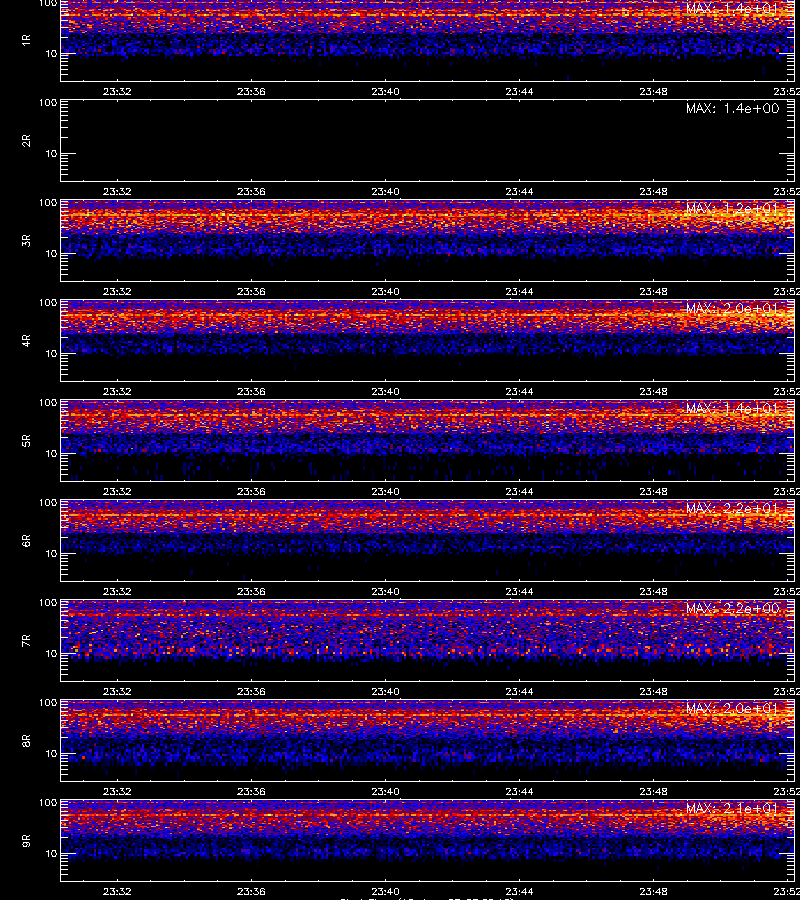Click the 23:44 time label below 8R panel
The image size is (800, 900).
click(x=519, y=792)
